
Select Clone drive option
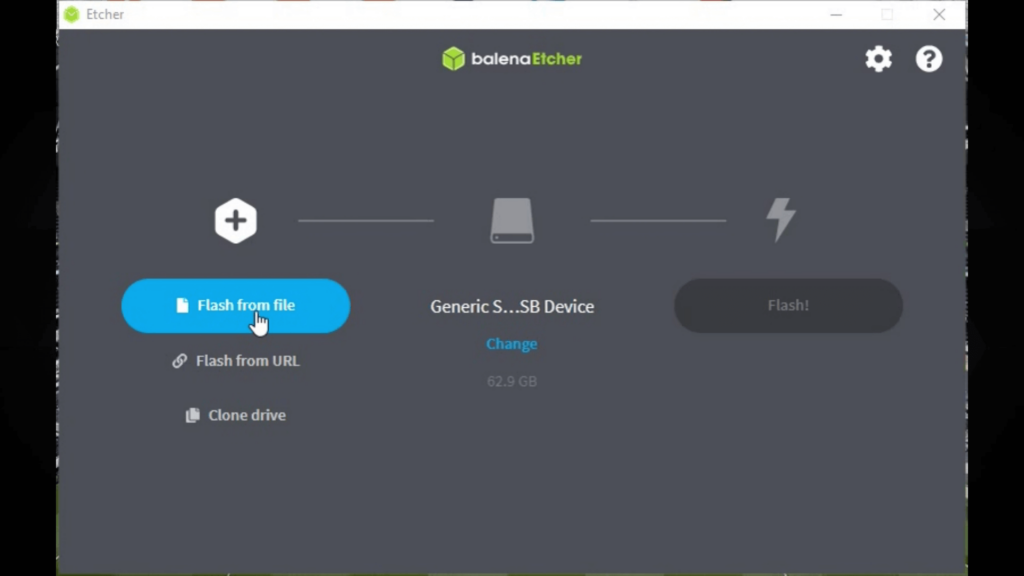tap(236, 415)
